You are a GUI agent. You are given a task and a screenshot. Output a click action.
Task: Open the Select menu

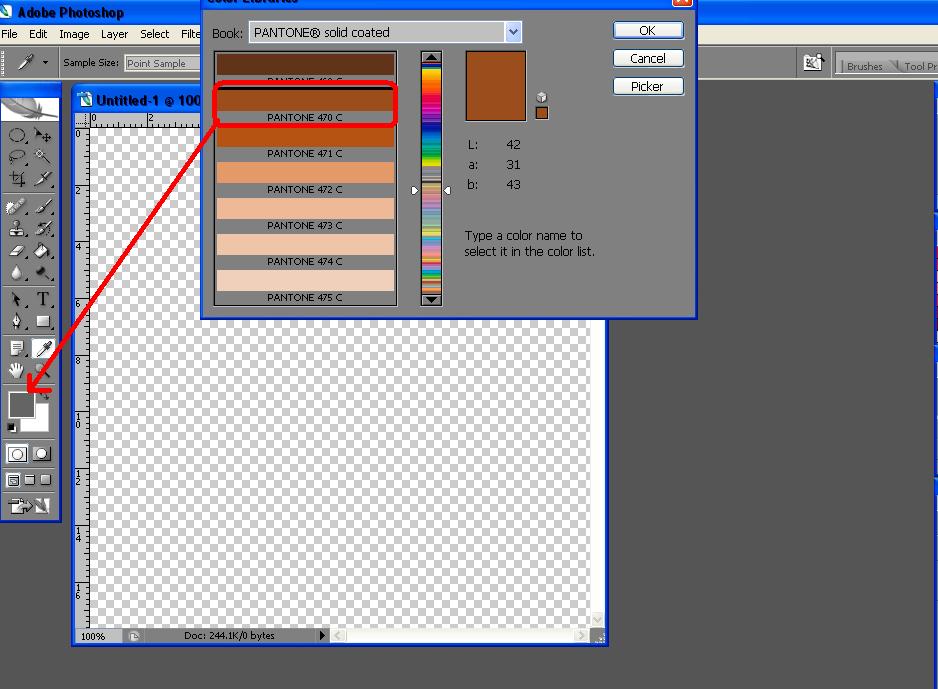[x=154, y=34]
